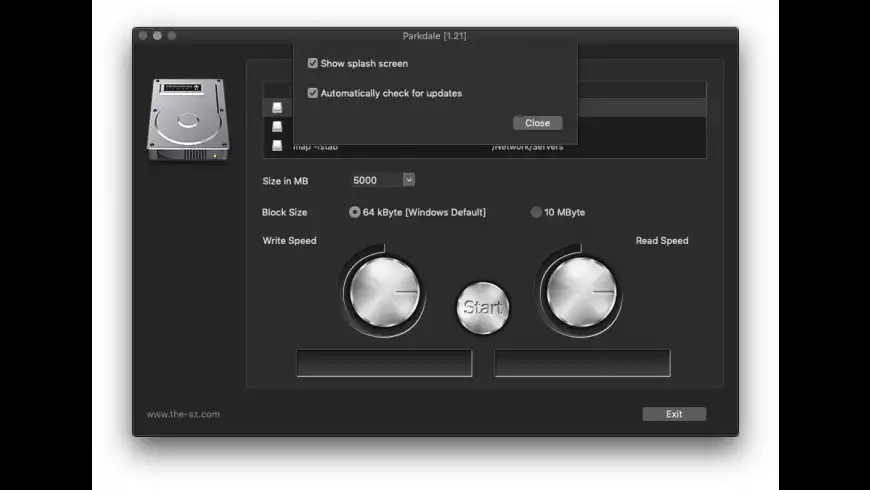Select the 10 MByte block size

coord(535,212)
